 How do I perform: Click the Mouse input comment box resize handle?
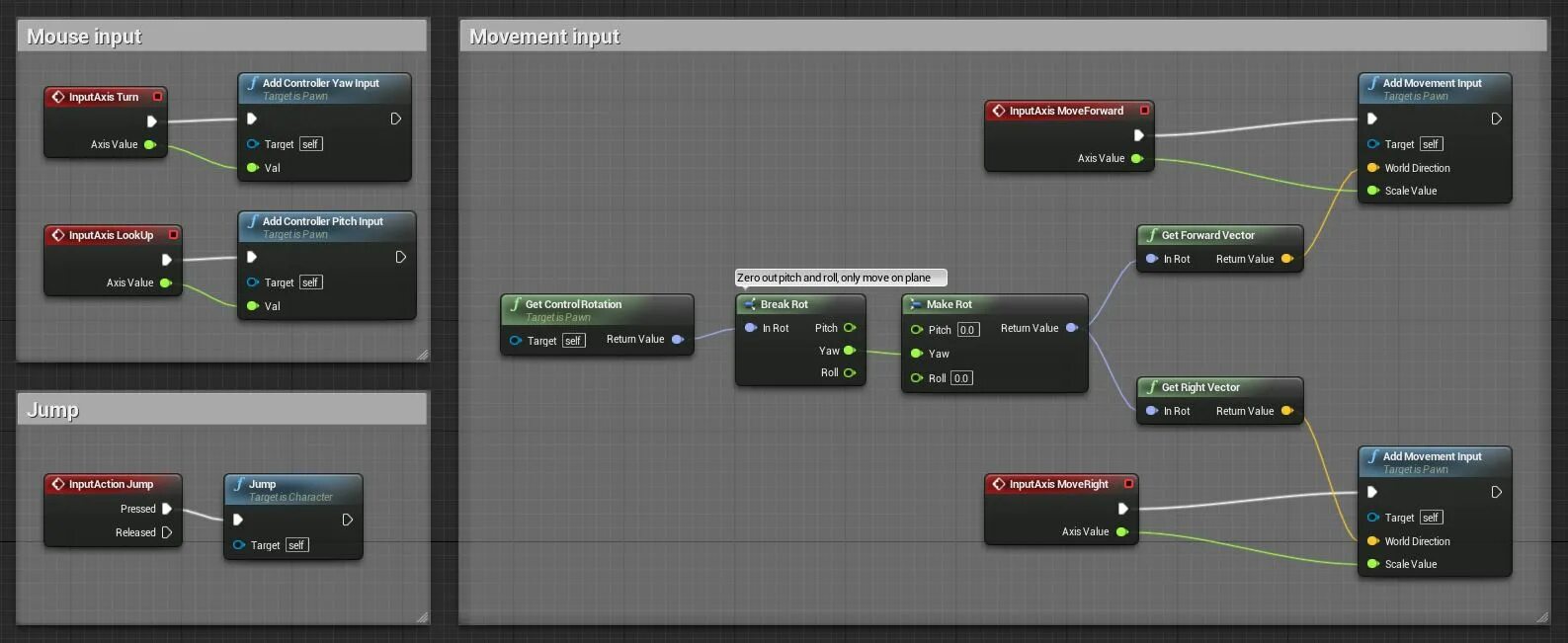(x=423, y=355)
